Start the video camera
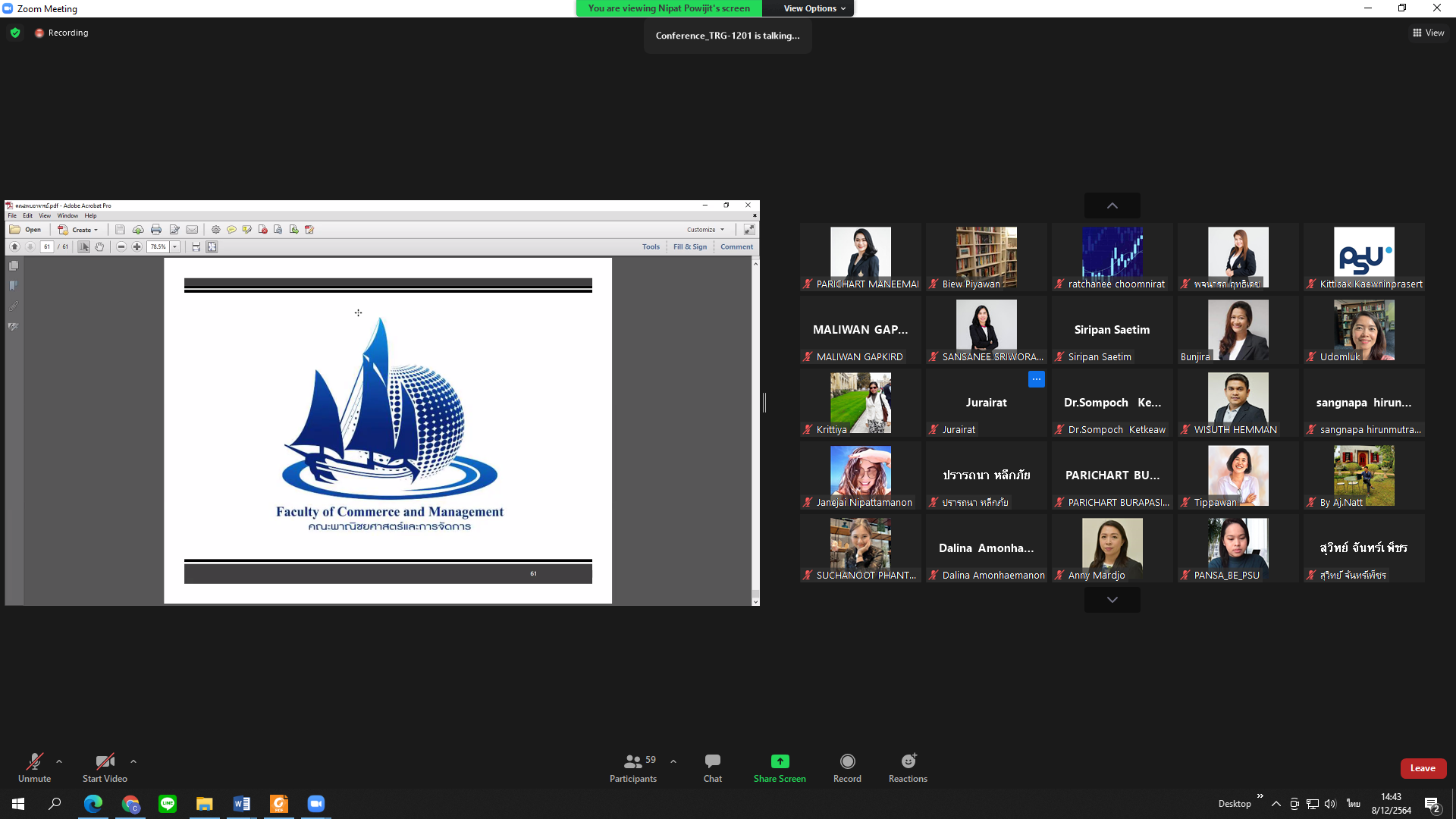This screenshot has width=1456, height=819. 105,767
